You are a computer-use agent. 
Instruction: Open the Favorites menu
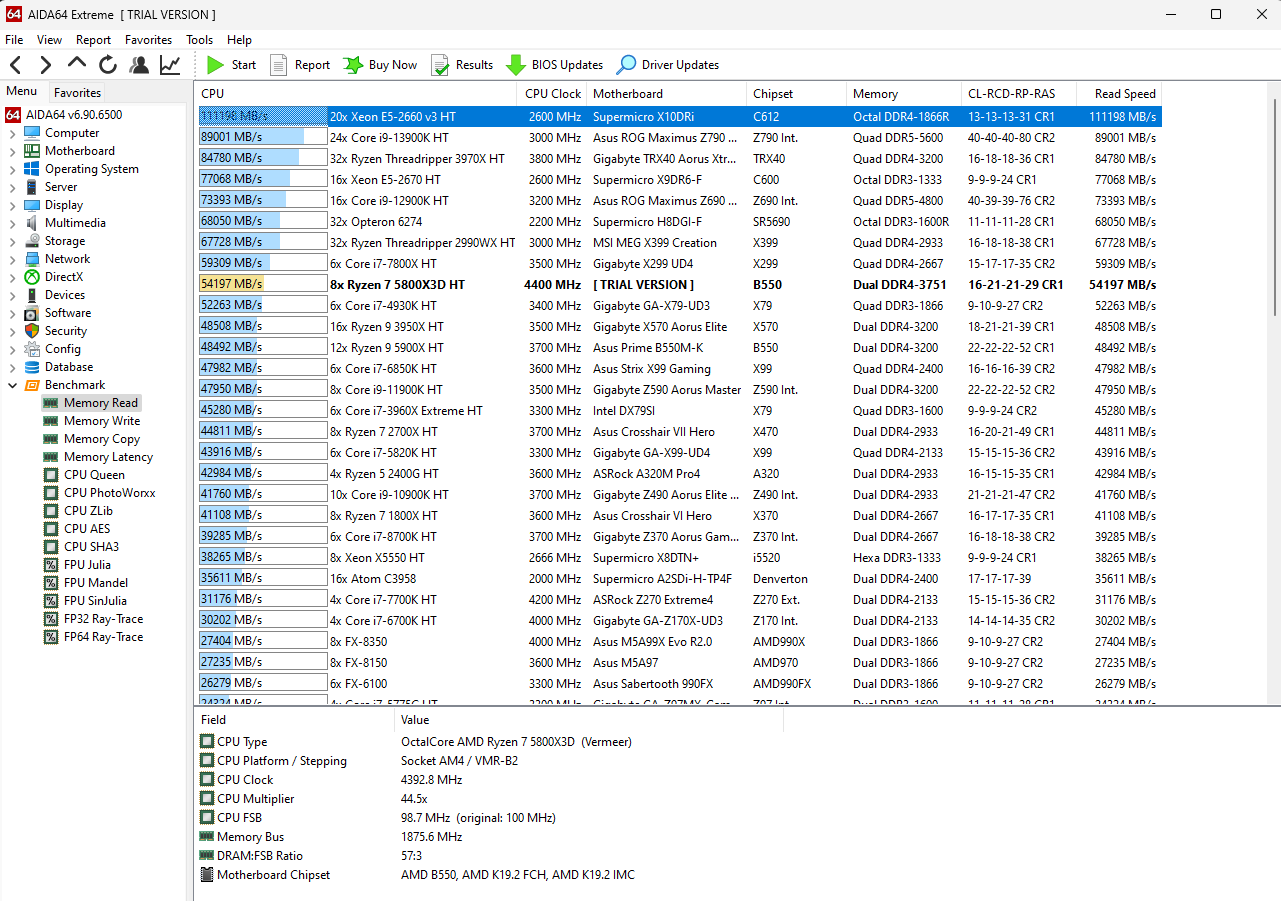pos(149,40)
